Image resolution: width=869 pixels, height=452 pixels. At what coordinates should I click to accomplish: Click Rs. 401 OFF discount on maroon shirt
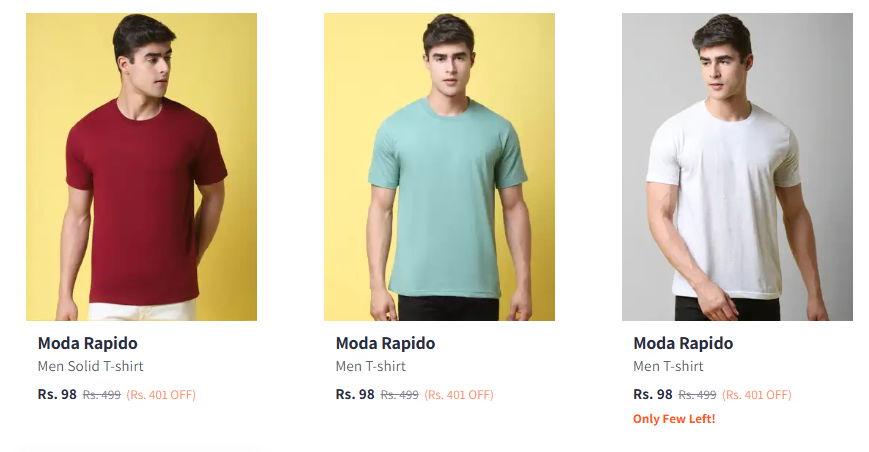(x=161, y=395)
